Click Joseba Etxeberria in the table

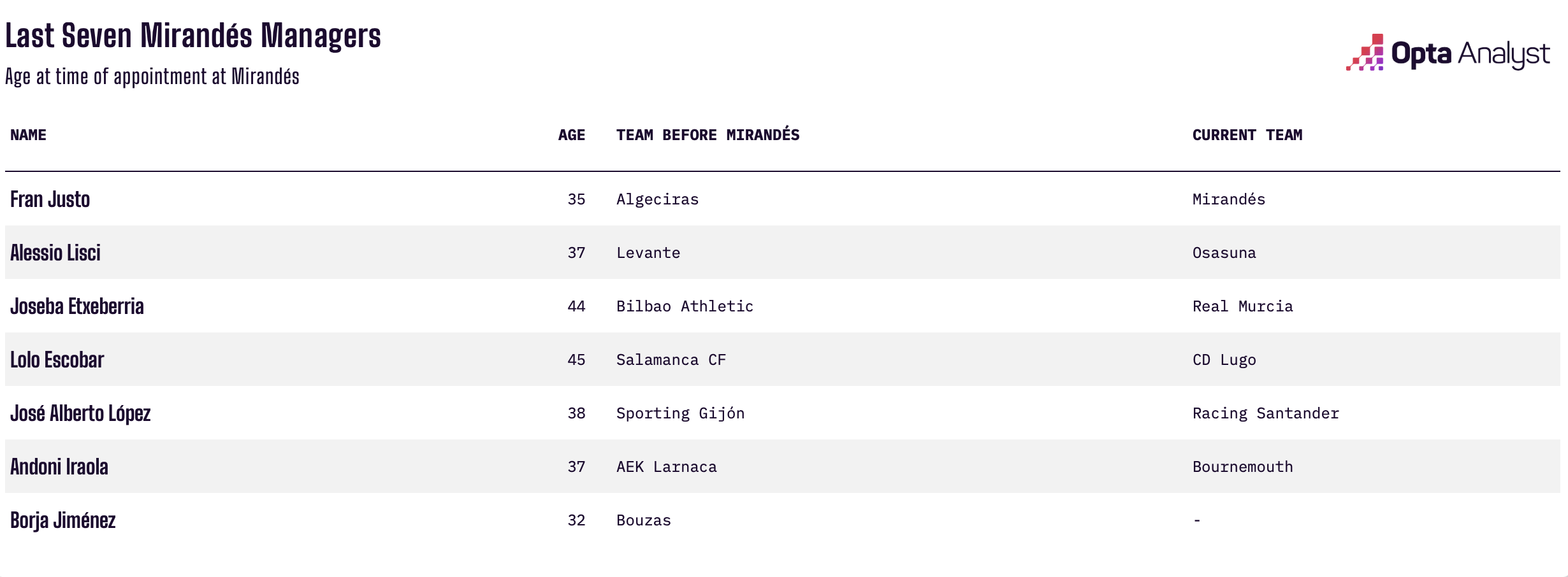[77, 306]
